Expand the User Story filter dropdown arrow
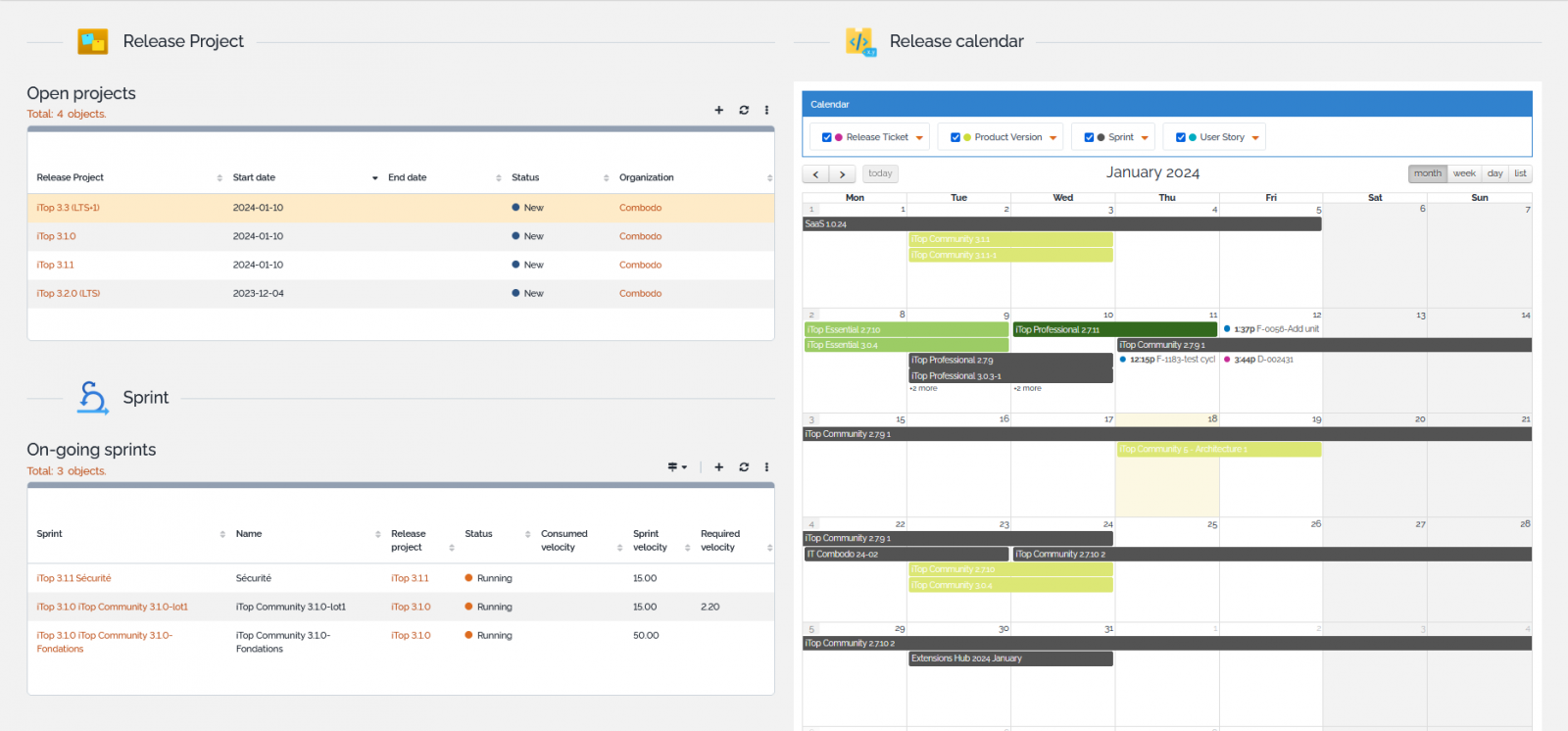 coord(1255,138)
